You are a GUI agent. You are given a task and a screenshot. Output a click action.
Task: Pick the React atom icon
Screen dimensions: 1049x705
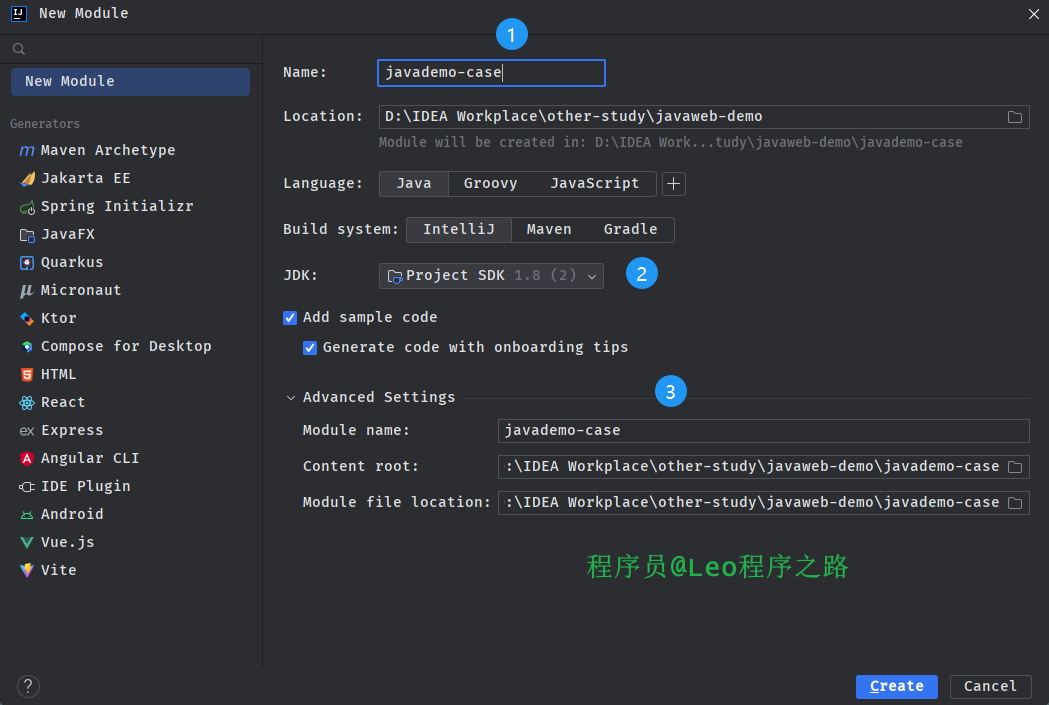(26, 403)
